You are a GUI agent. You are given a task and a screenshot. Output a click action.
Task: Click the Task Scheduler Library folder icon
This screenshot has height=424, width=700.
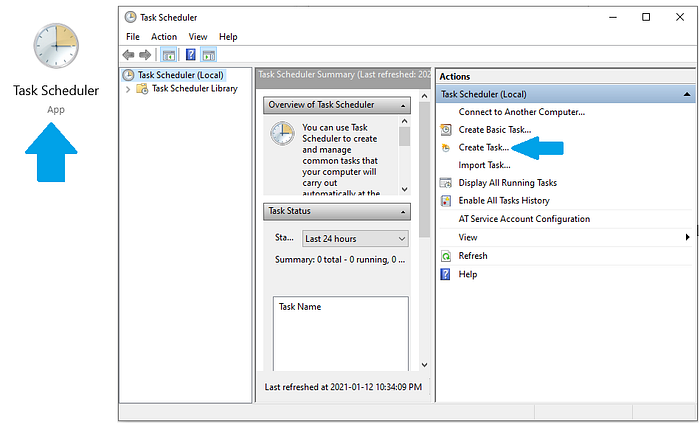(x=142, y=88)
